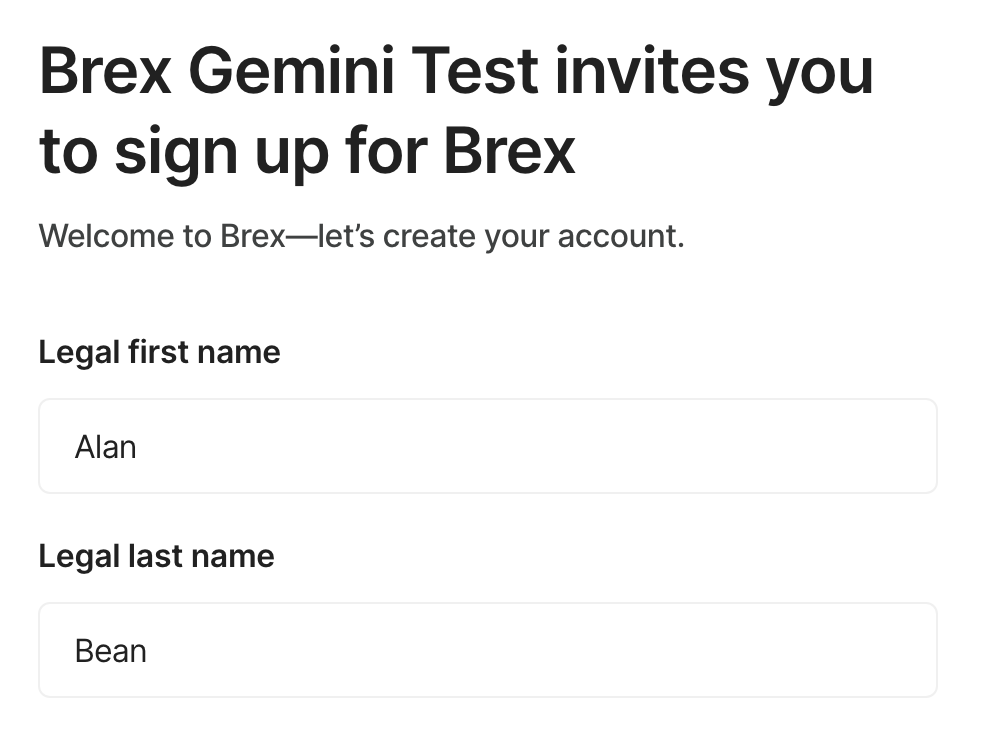Activate the topmost text input on the form
The height and width of the screenshot is (740, 982).
tap(488, 446)
